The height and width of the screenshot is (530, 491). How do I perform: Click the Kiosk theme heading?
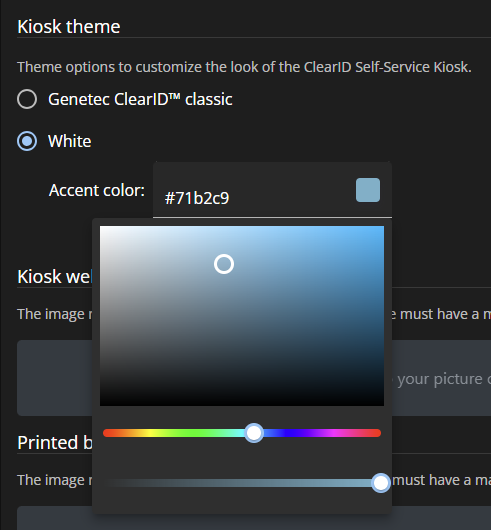(x=69, y=26)
